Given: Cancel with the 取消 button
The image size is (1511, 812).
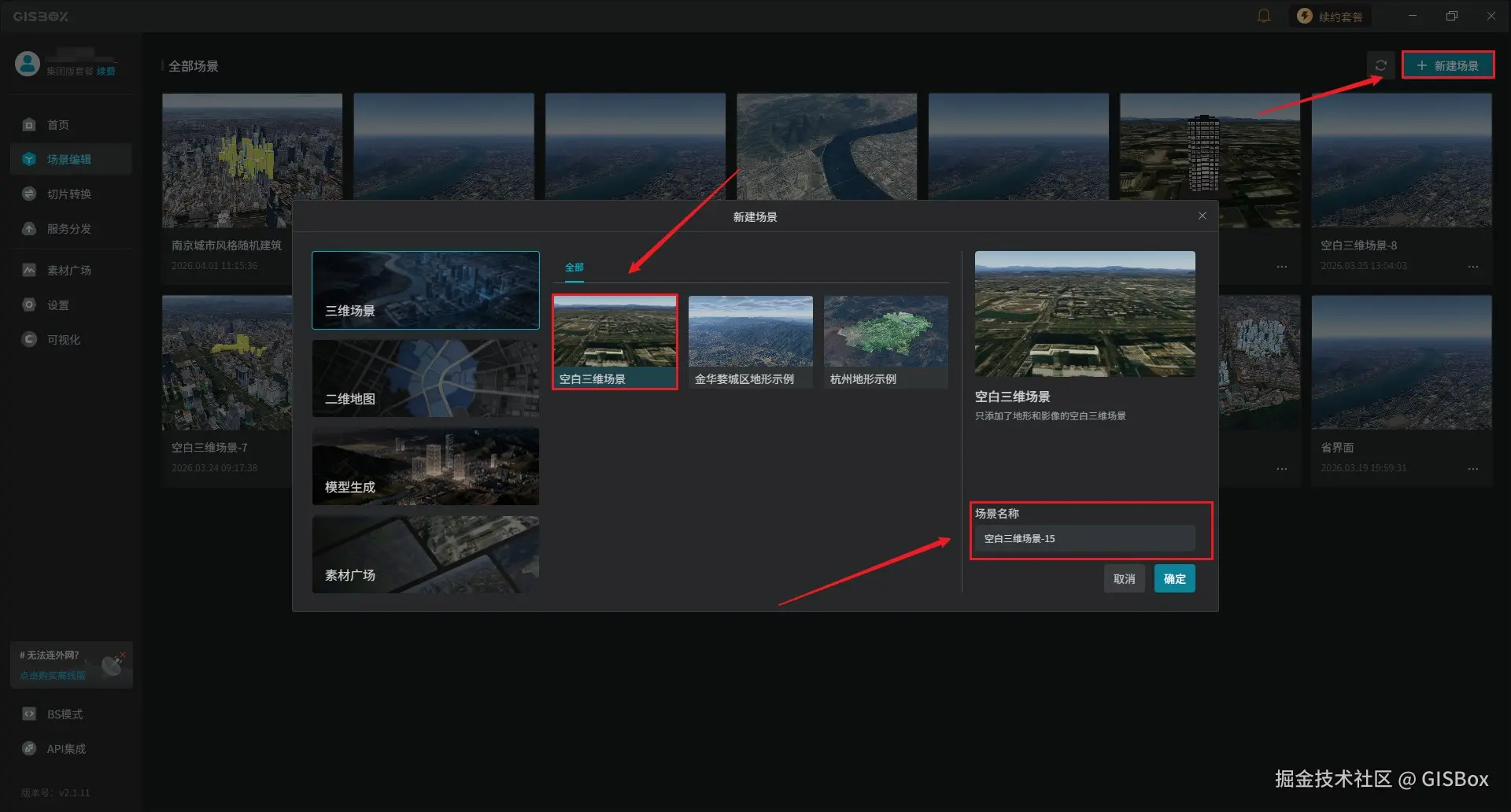Looking at the screenshot, I should point(1124,578).
